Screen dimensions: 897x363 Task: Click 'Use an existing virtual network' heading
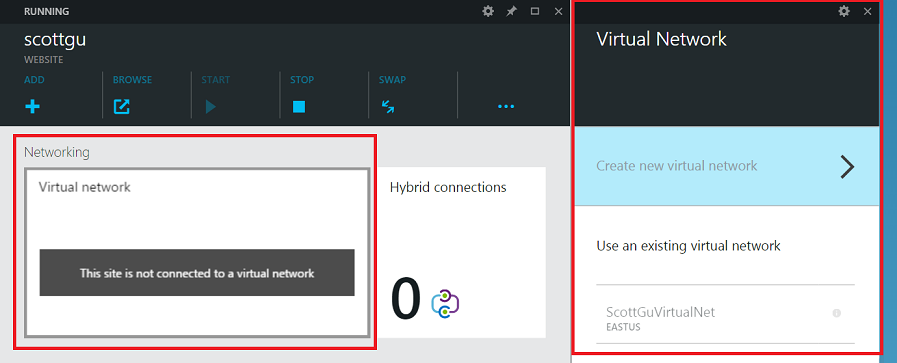click(x=688, y=246)
